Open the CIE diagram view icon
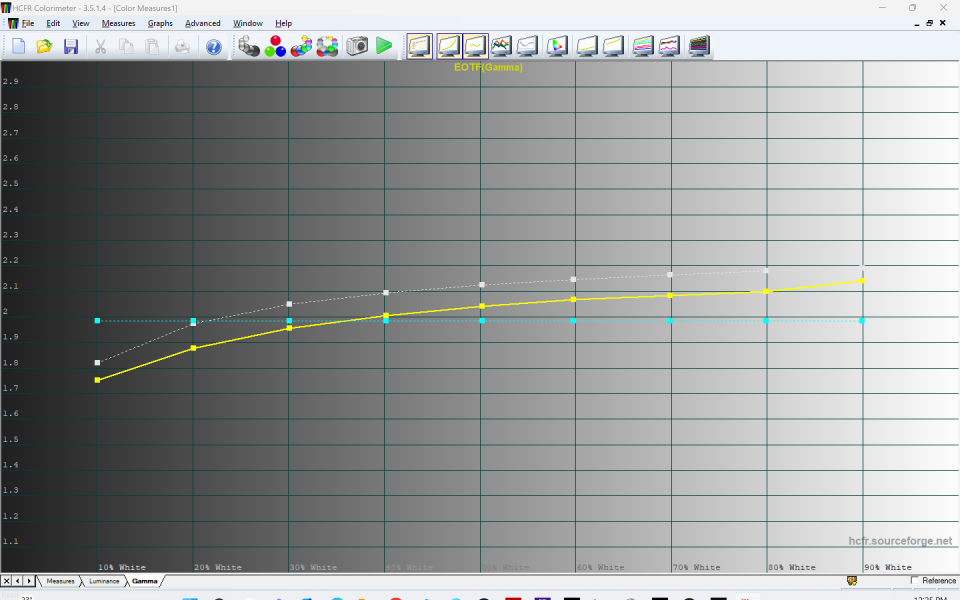This screenshot has width=960, height=600. click(x=557, y=46)
